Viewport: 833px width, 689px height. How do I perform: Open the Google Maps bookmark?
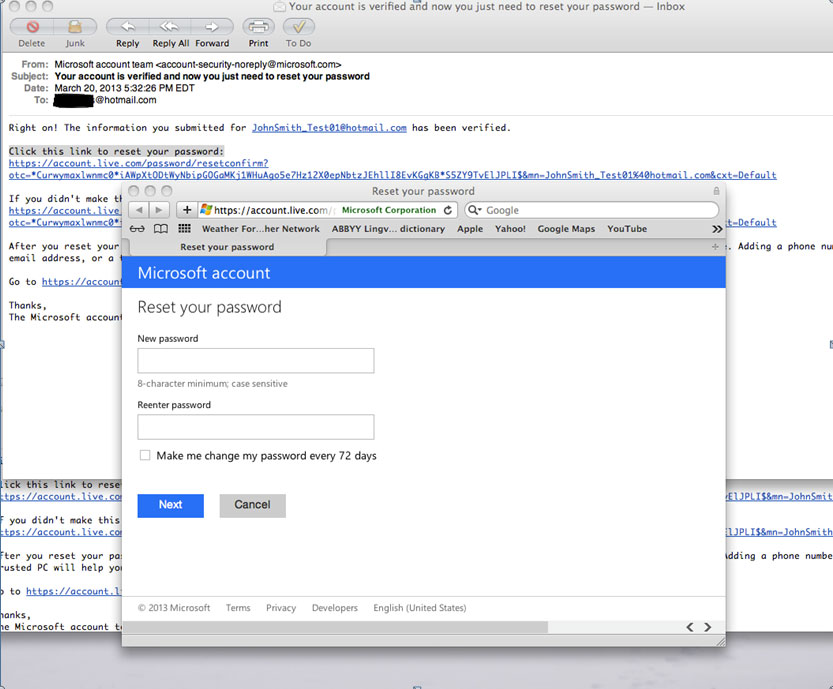coord(566,229)
